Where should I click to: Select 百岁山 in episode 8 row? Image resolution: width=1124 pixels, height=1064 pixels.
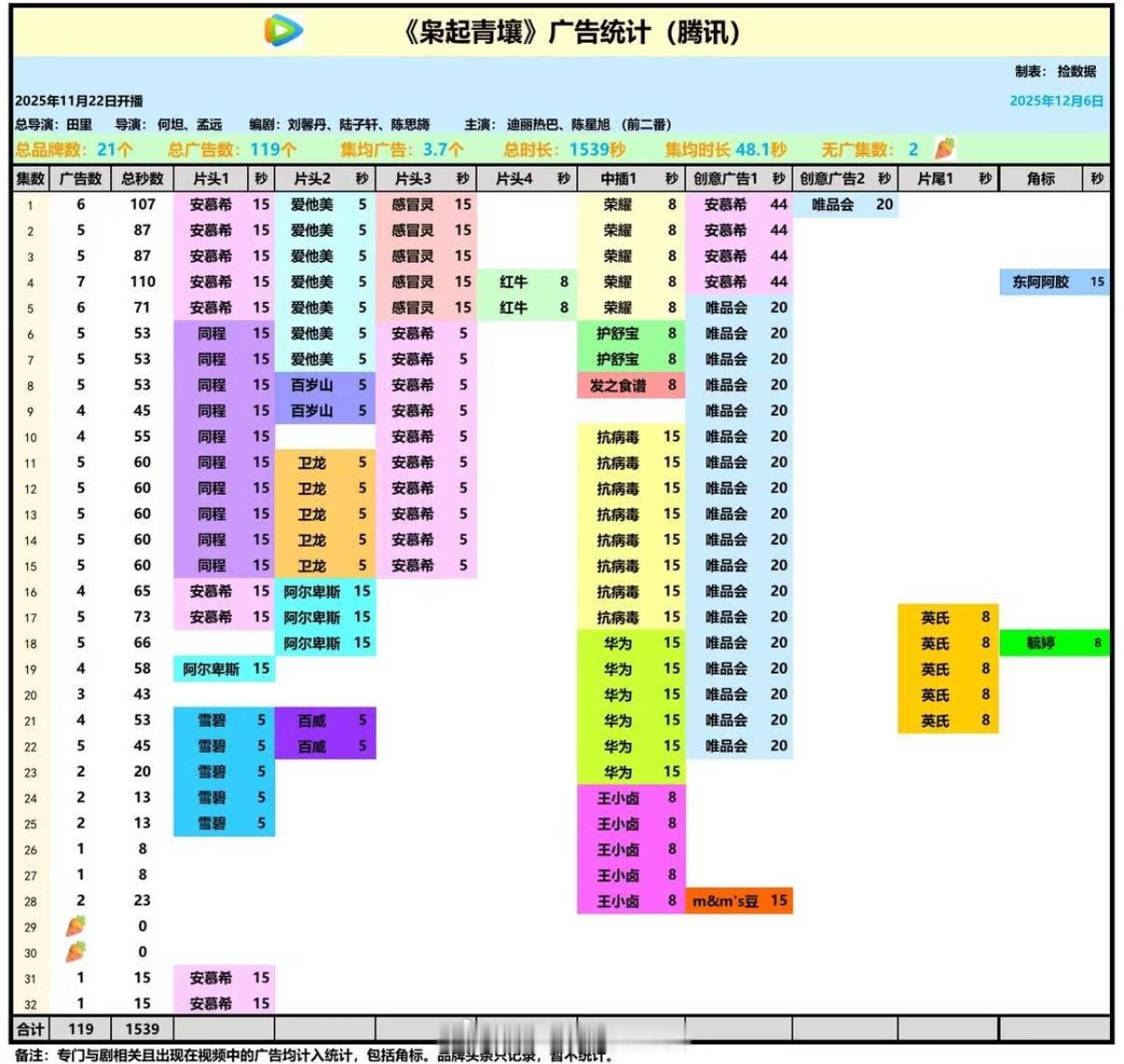[x=325, y=385]
